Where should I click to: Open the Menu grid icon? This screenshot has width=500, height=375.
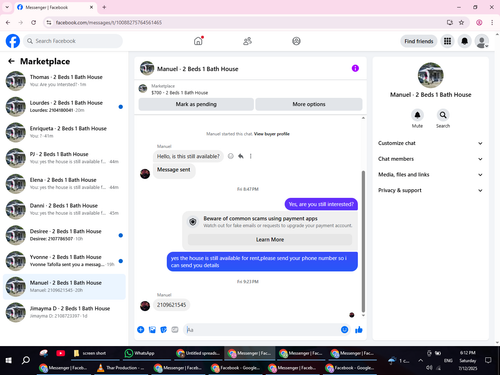[447, 41]
